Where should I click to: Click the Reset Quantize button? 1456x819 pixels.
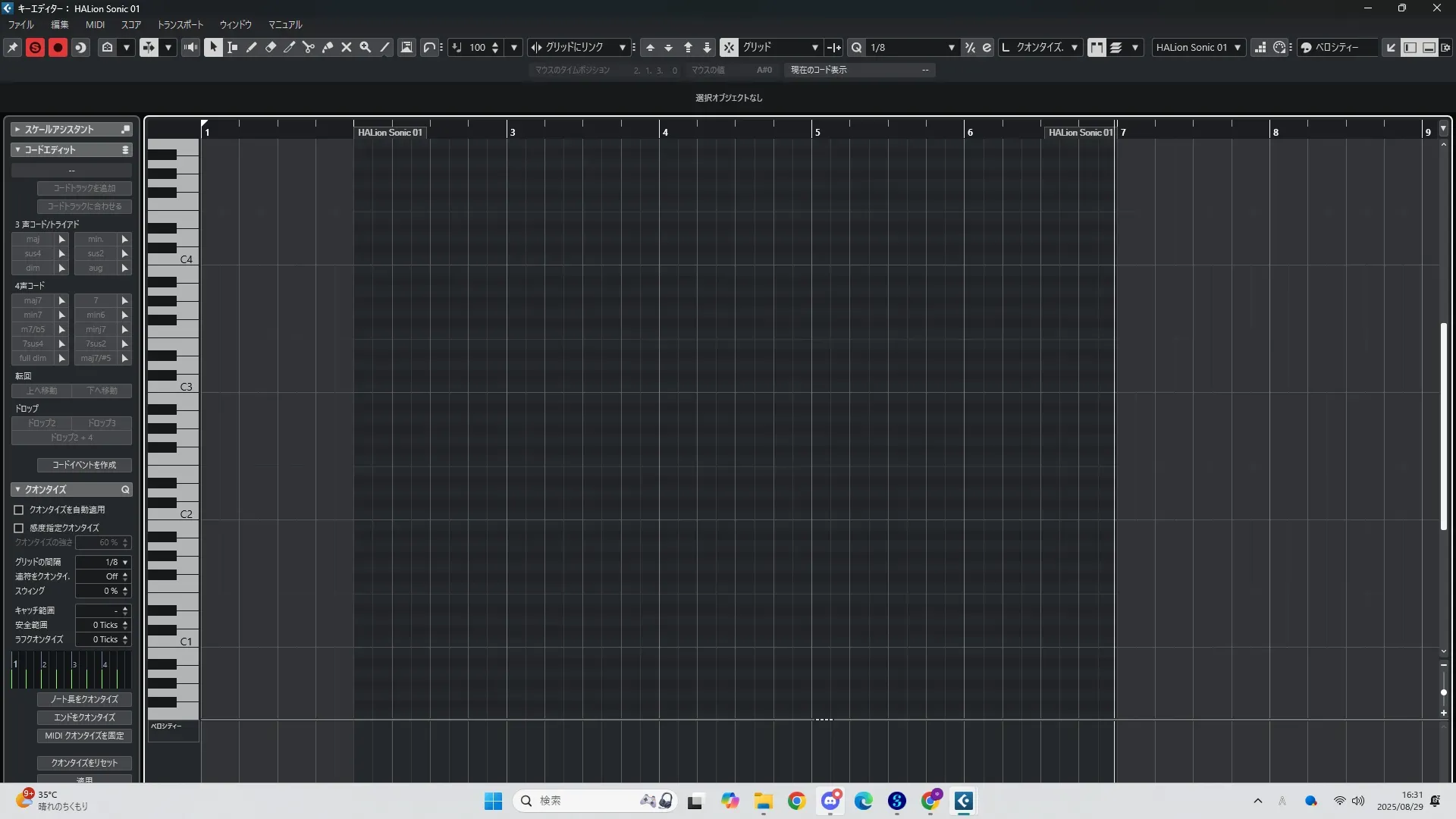coord(84,763)
